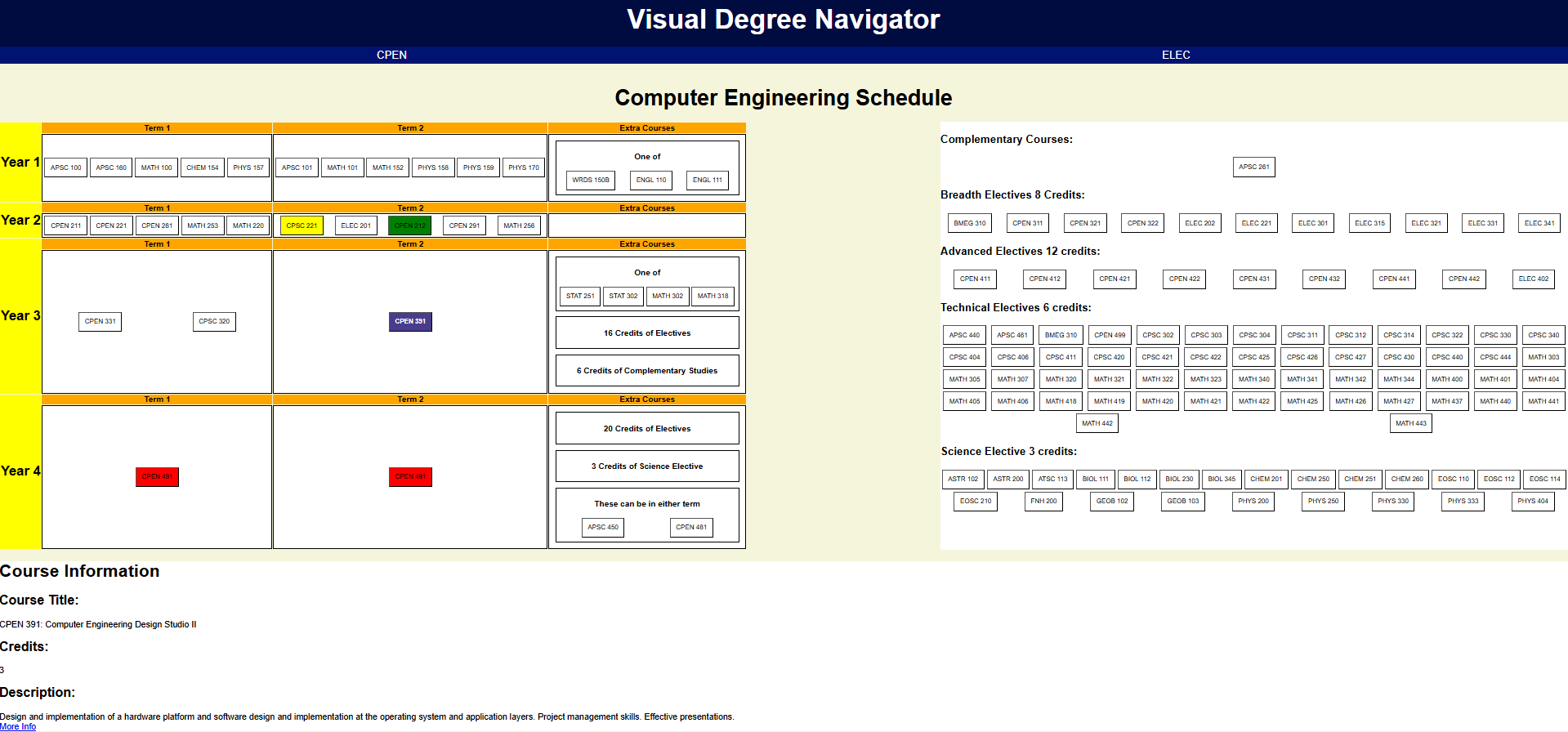Viewport: 1568px width, 732px height.
Task: Click the green CPEN 212 course box
Action: click(409, 225)
